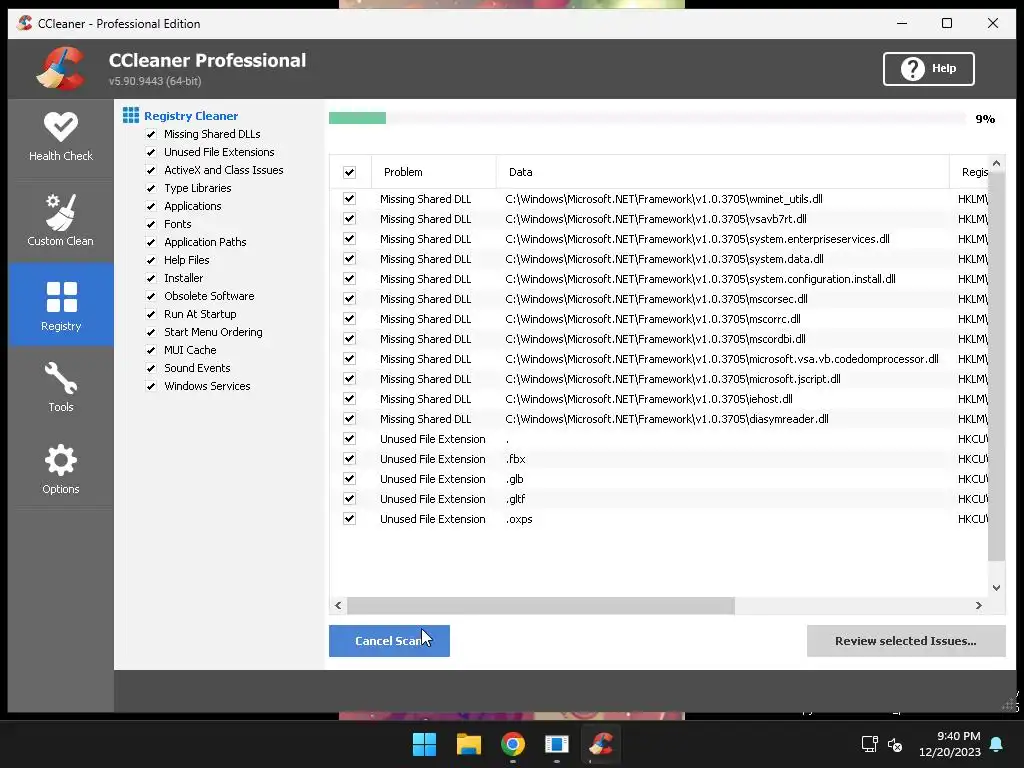The image size is (1024, 768).
Task: Toggle Start Menu Ordering checkbox
Action: (151, 332)
